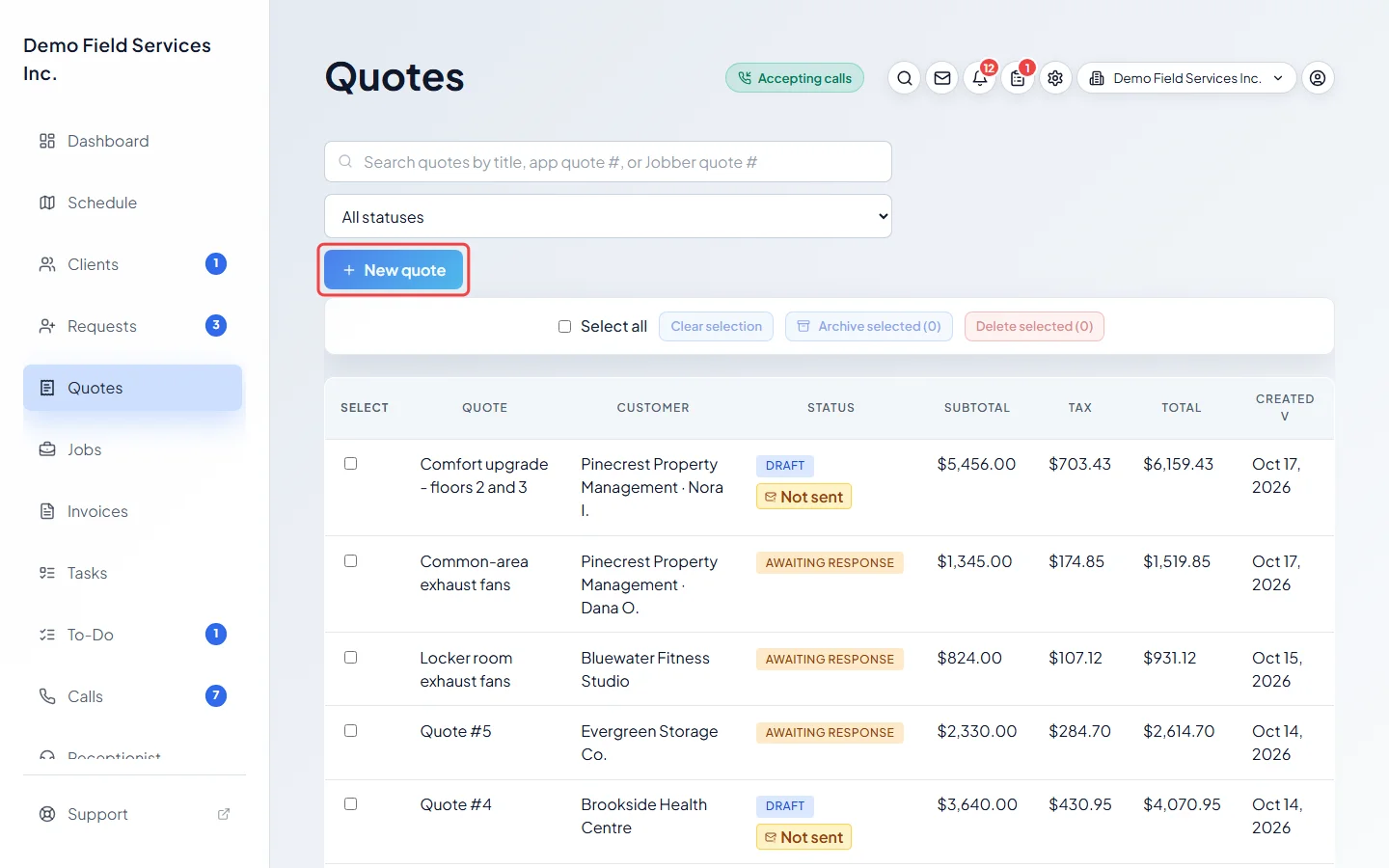
Task: Click the Evergreen Storage Co. customer cell
Action: point(649,743)
